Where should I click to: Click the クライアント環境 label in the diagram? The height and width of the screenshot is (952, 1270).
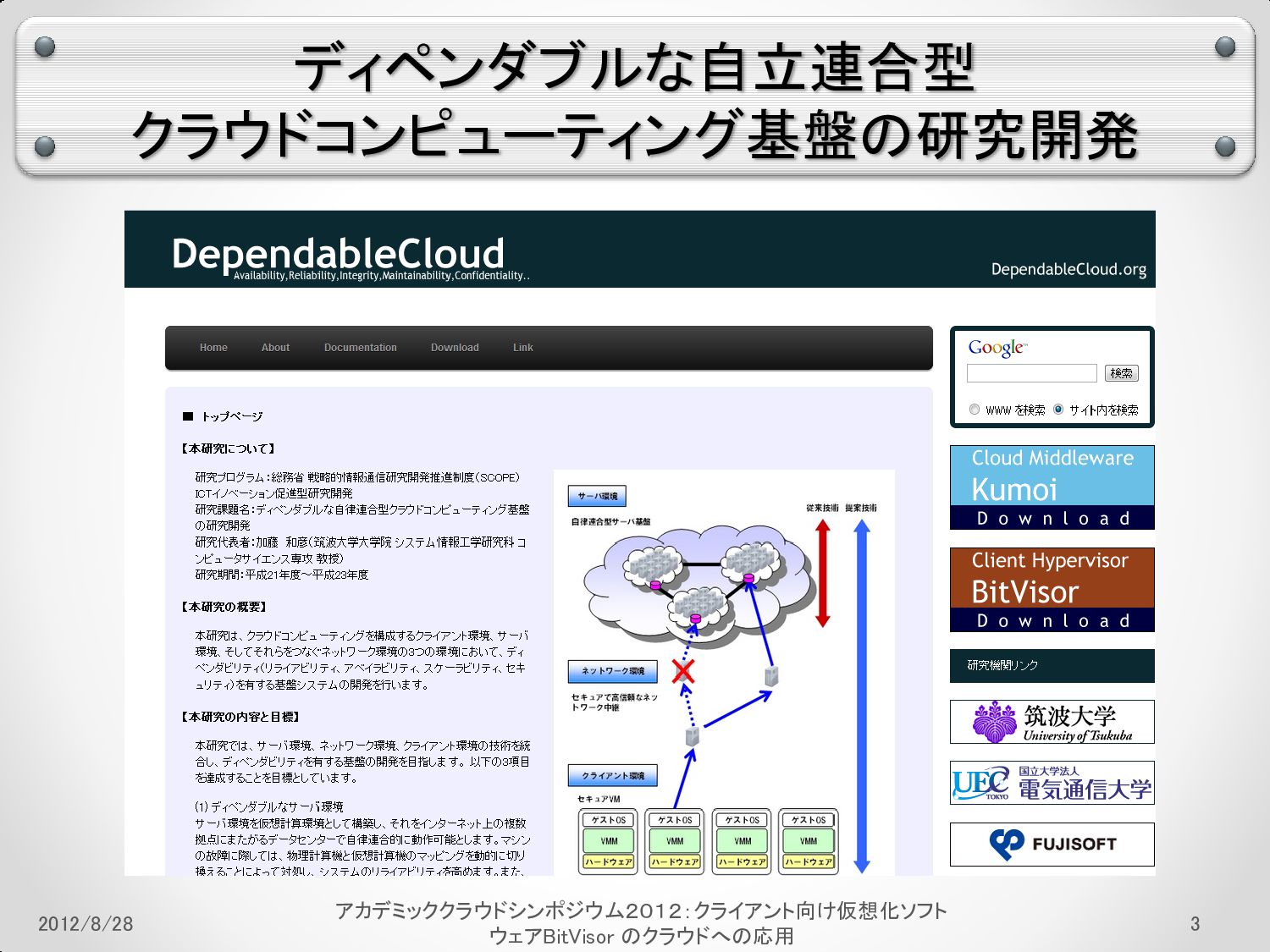pos(612,775)
